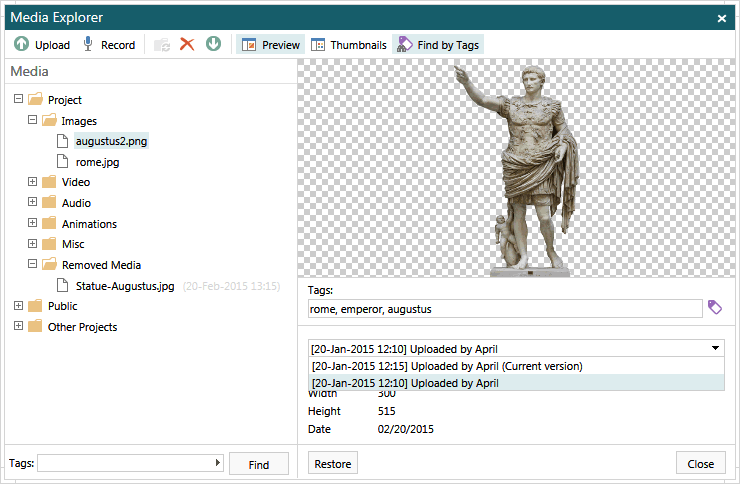Select the Audio folder label
The width and height of the screenshot is (740, 484).
pyautogui.click(x=76, y=203)
